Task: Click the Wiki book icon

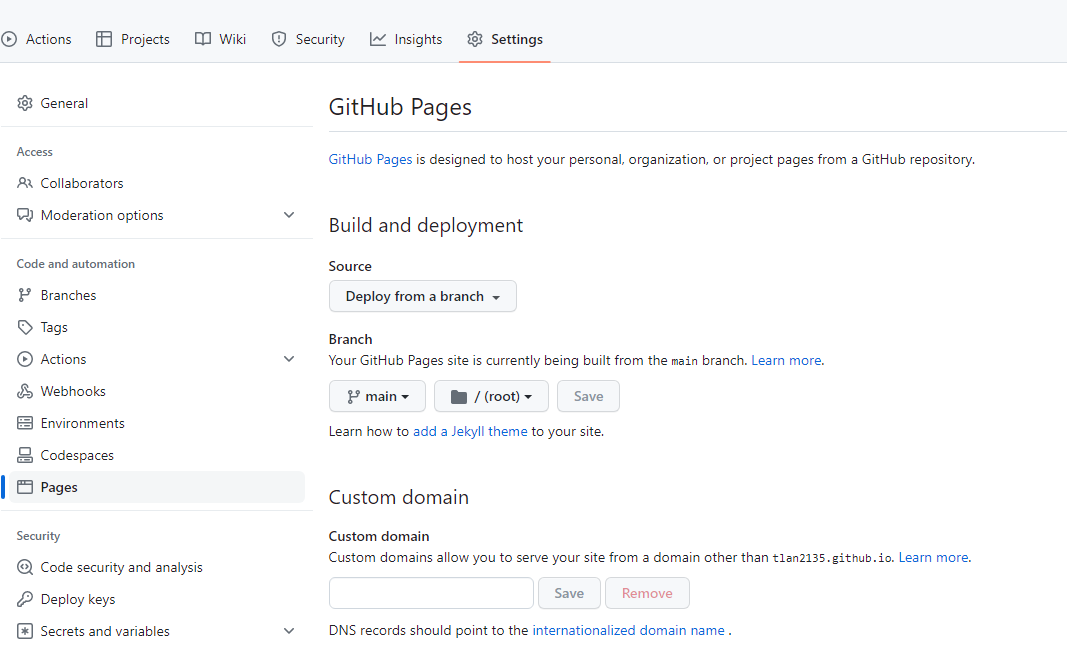Action: pos(203,39)
